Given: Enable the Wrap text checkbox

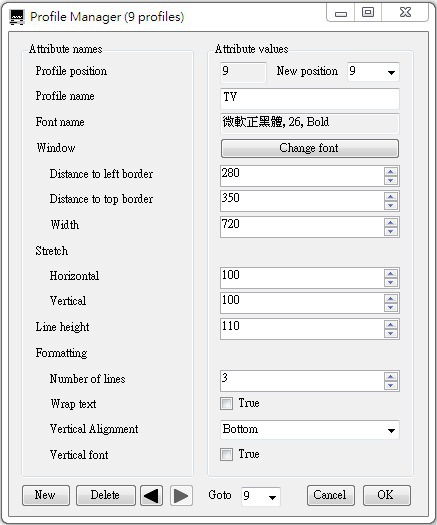Looking at the screenshot, I should coord(226,403).
